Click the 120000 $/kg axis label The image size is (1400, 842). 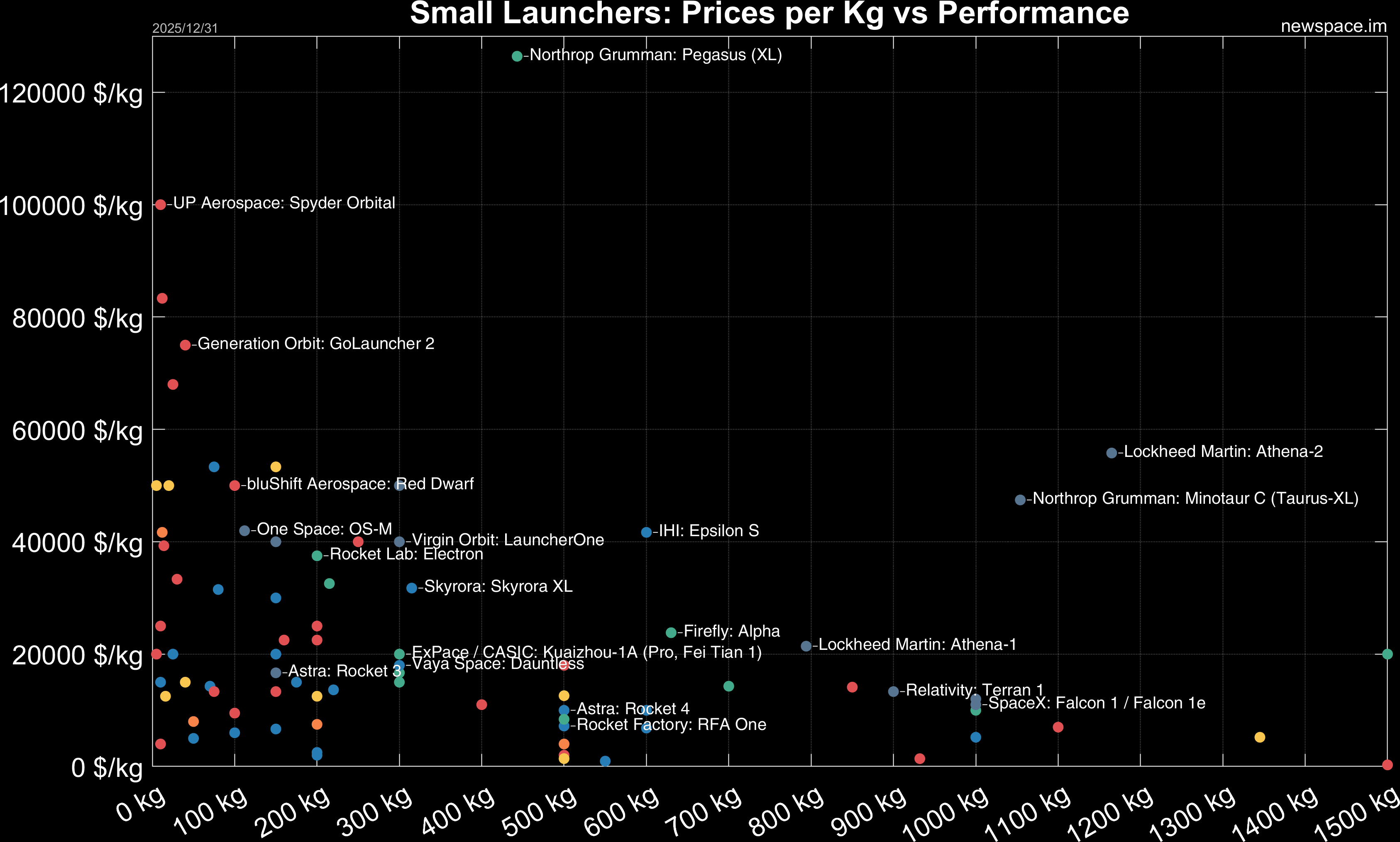[x=71, y=93]
